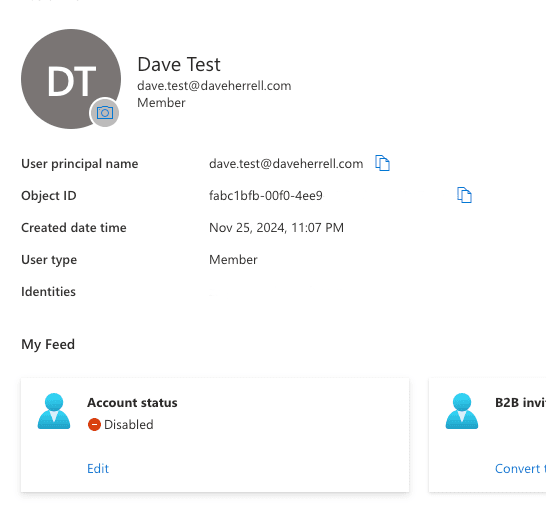Click the Disabled status text
This screenshot has height=520, width=546.
pos(129,425)
